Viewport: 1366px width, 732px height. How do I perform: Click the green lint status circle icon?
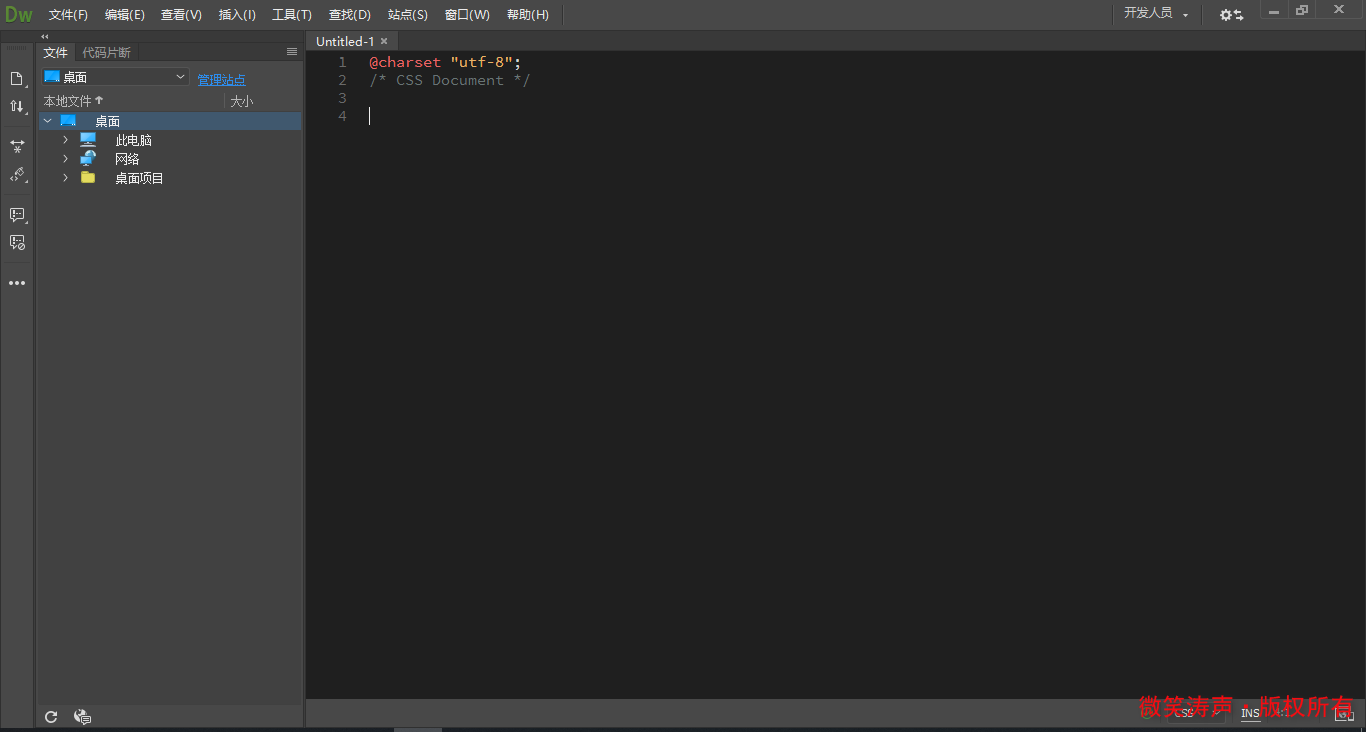1148,713
